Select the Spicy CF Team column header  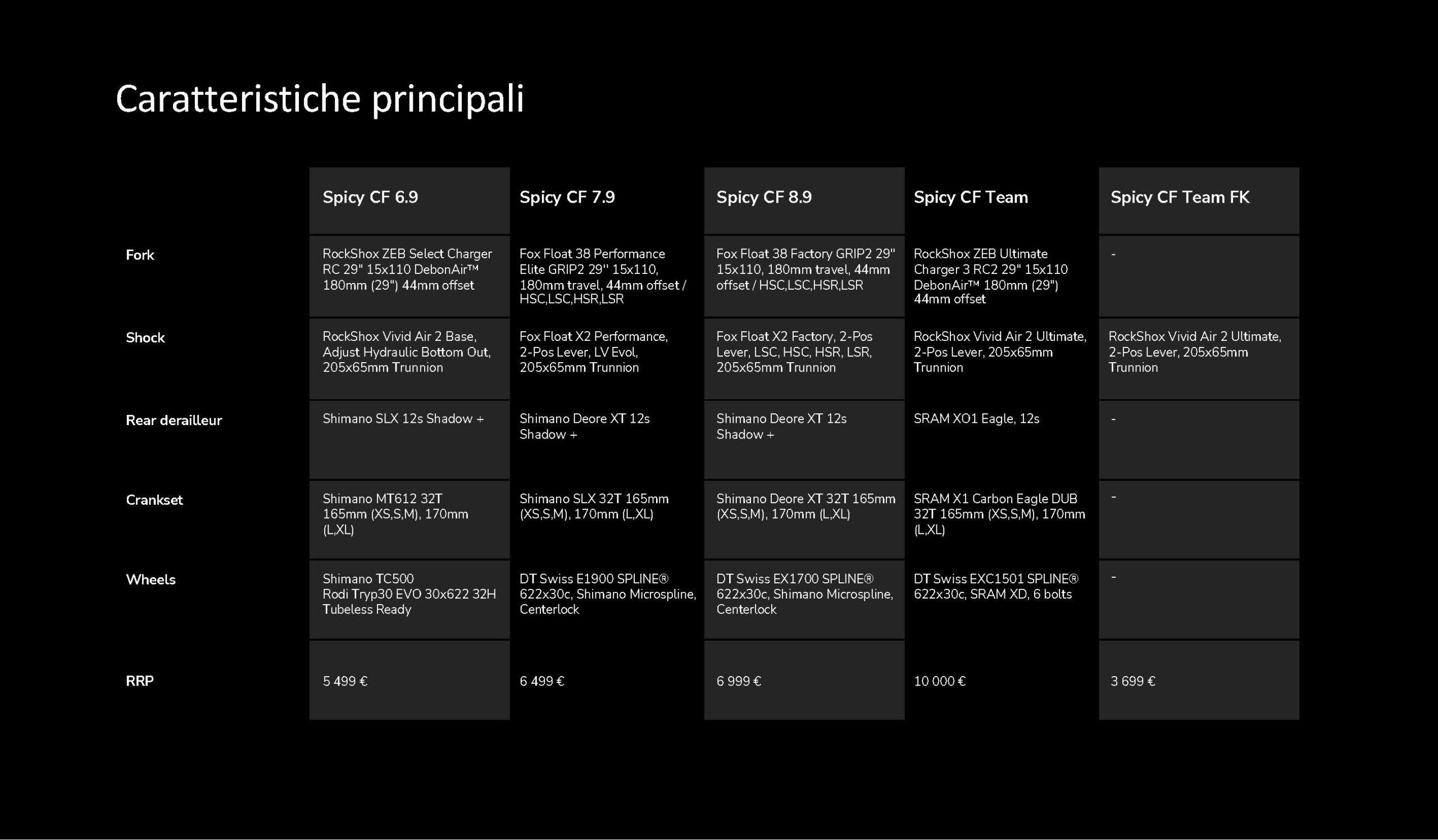(x=971, y=197)
